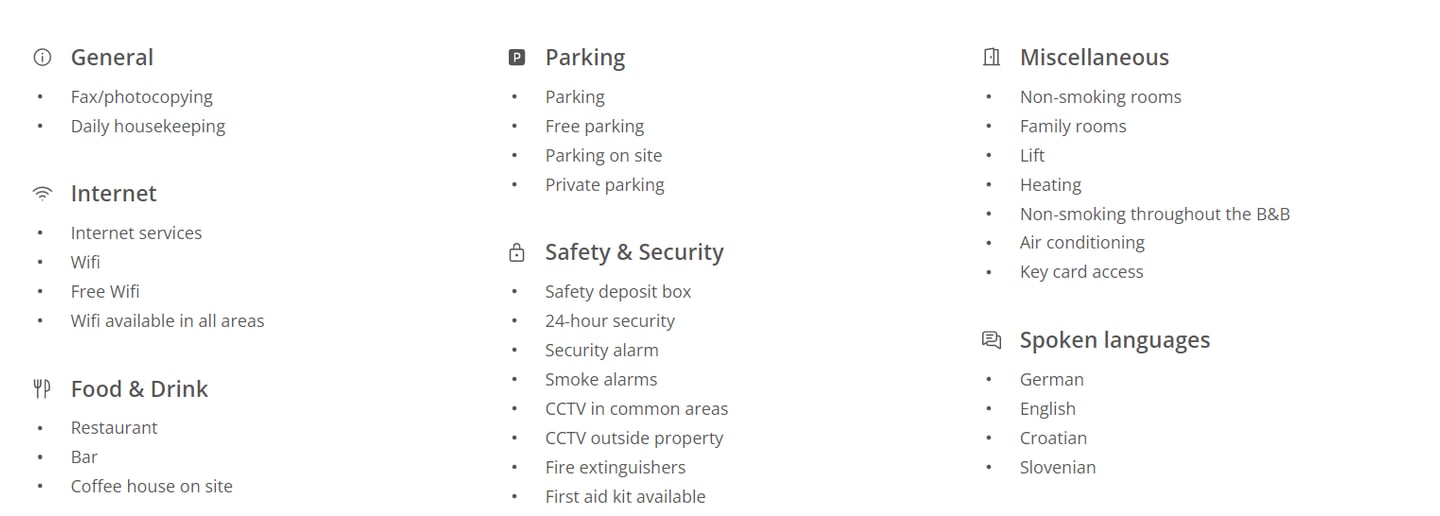Screen dimensions: 1440x516
Task: Select the Safety & Security heading
Action: 634,253
